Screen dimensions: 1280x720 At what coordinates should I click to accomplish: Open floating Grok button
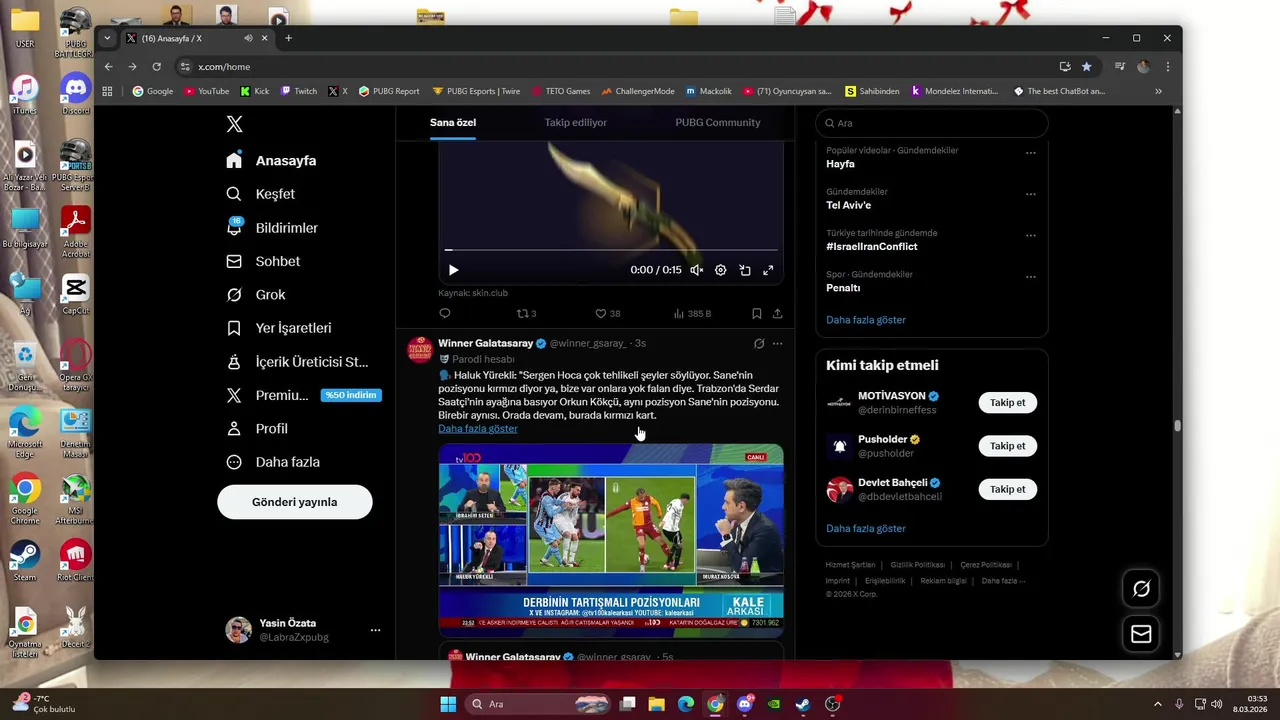click(1141, 589)
